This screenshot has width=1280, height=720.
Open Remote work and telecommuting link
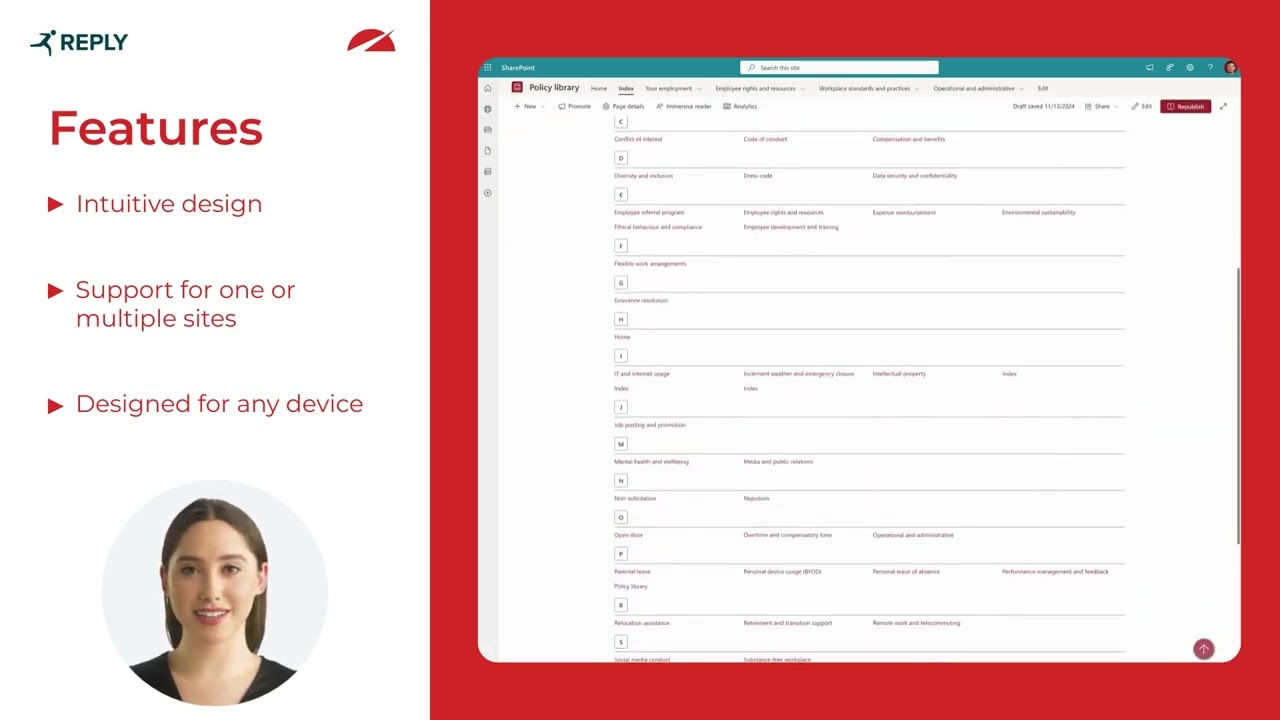tap(916, 623)
